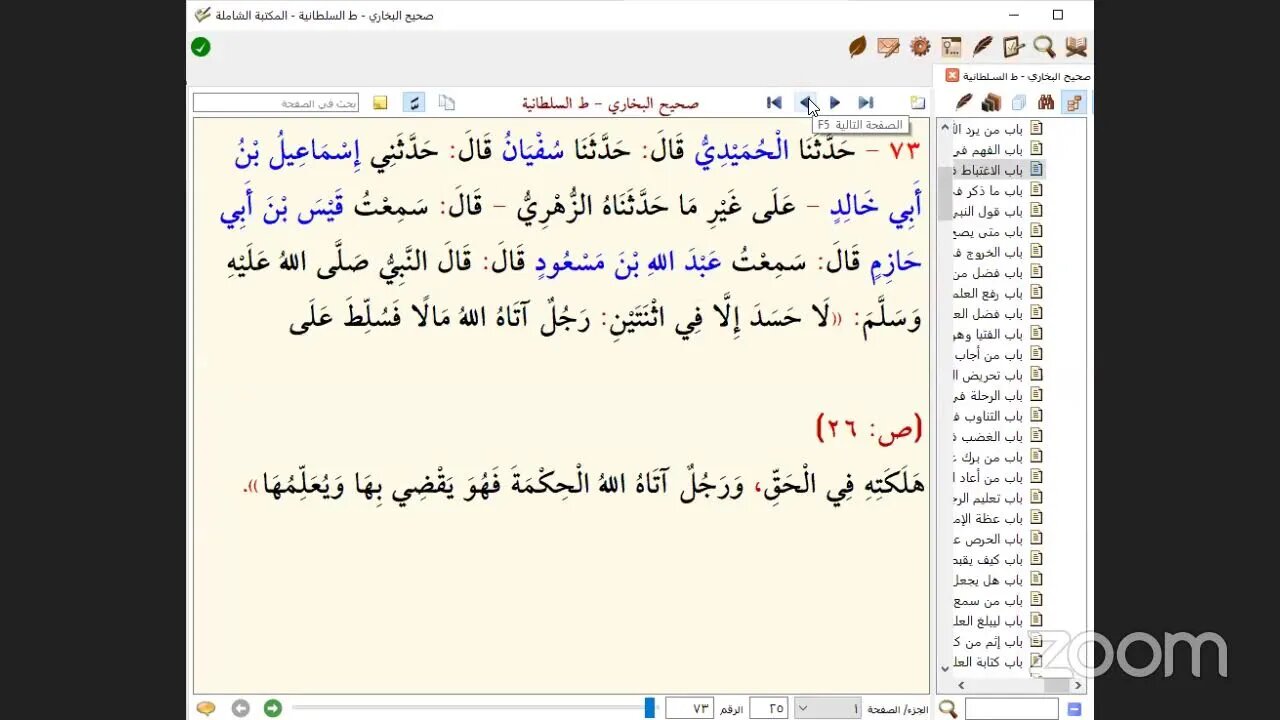Open settings via the orange gear icon
Image resolution: width=1280 pixels, height=720 pixels.
click(x=920, y=47)
